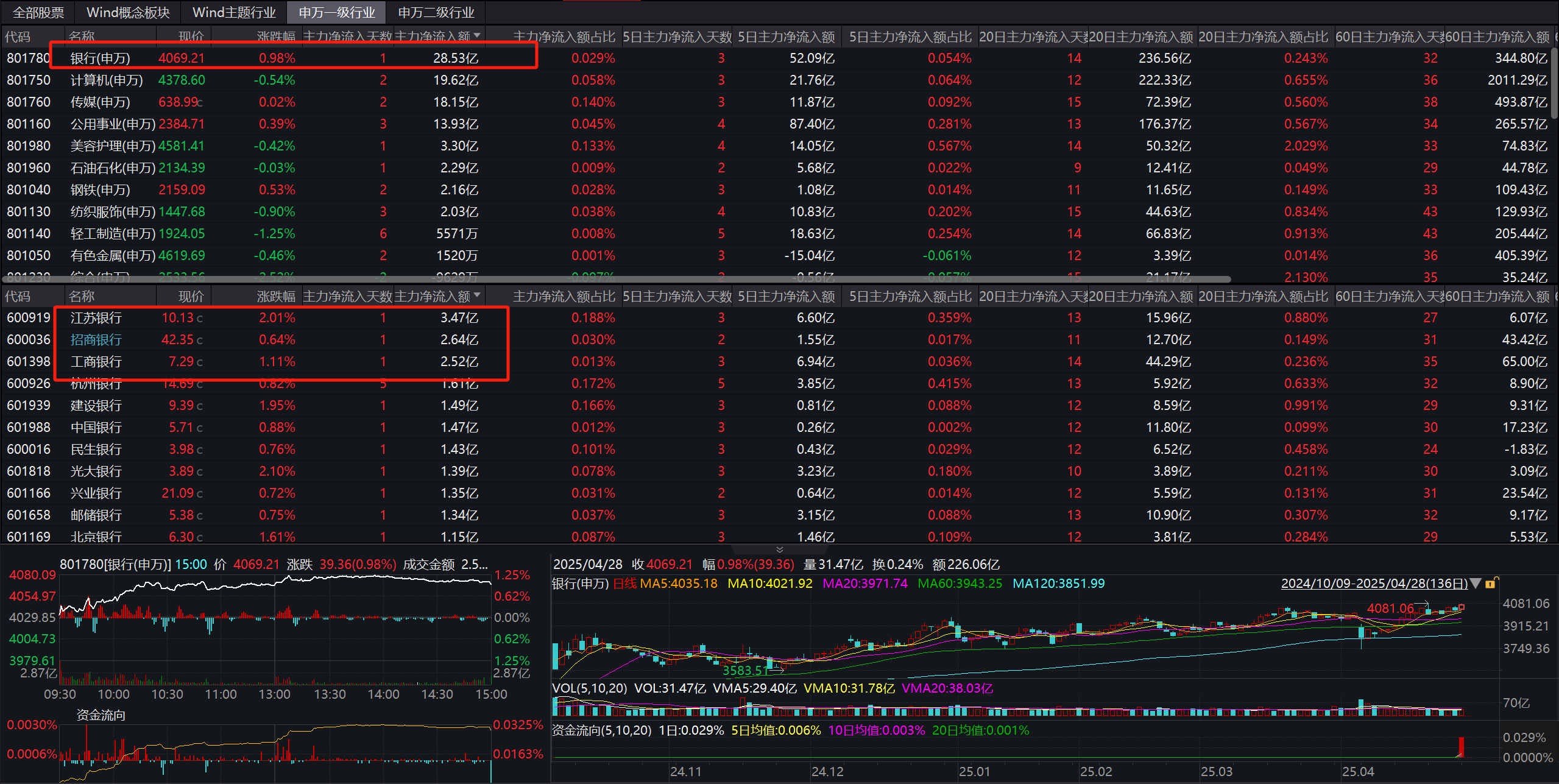Switch to the Wind主题行业 tab
The width and height of the screenshot is (1559, 784).
(234, 12)
